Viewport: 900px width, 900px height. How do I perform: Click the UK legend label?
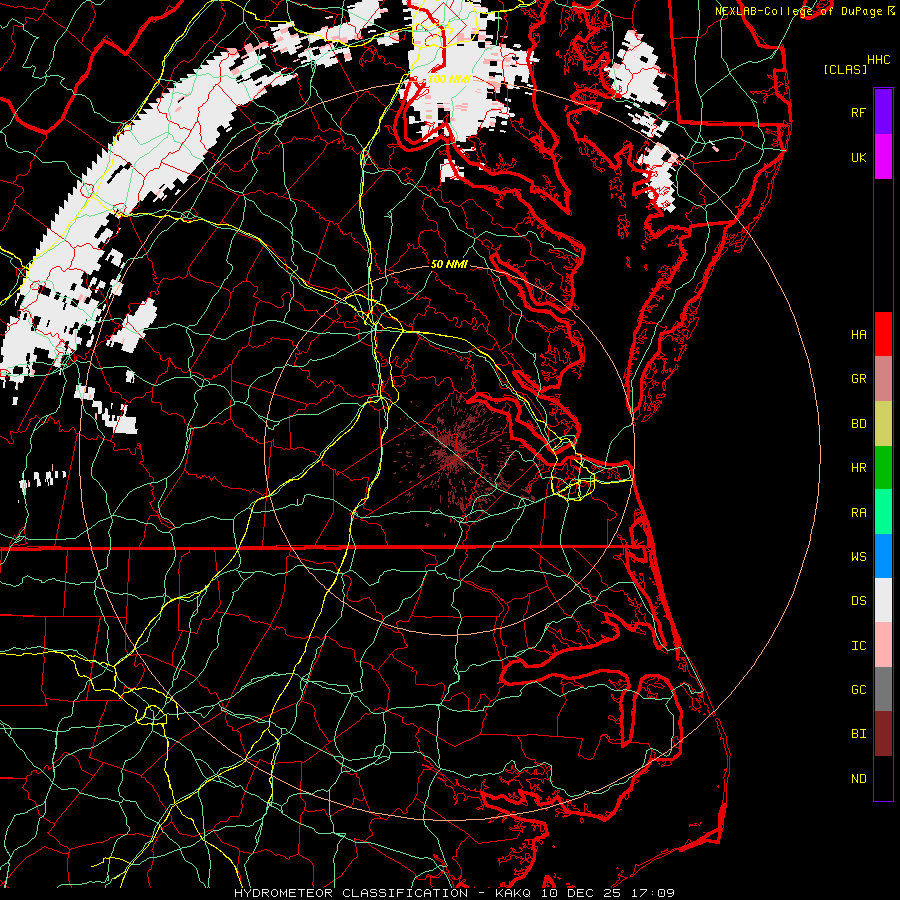(858, 157)
